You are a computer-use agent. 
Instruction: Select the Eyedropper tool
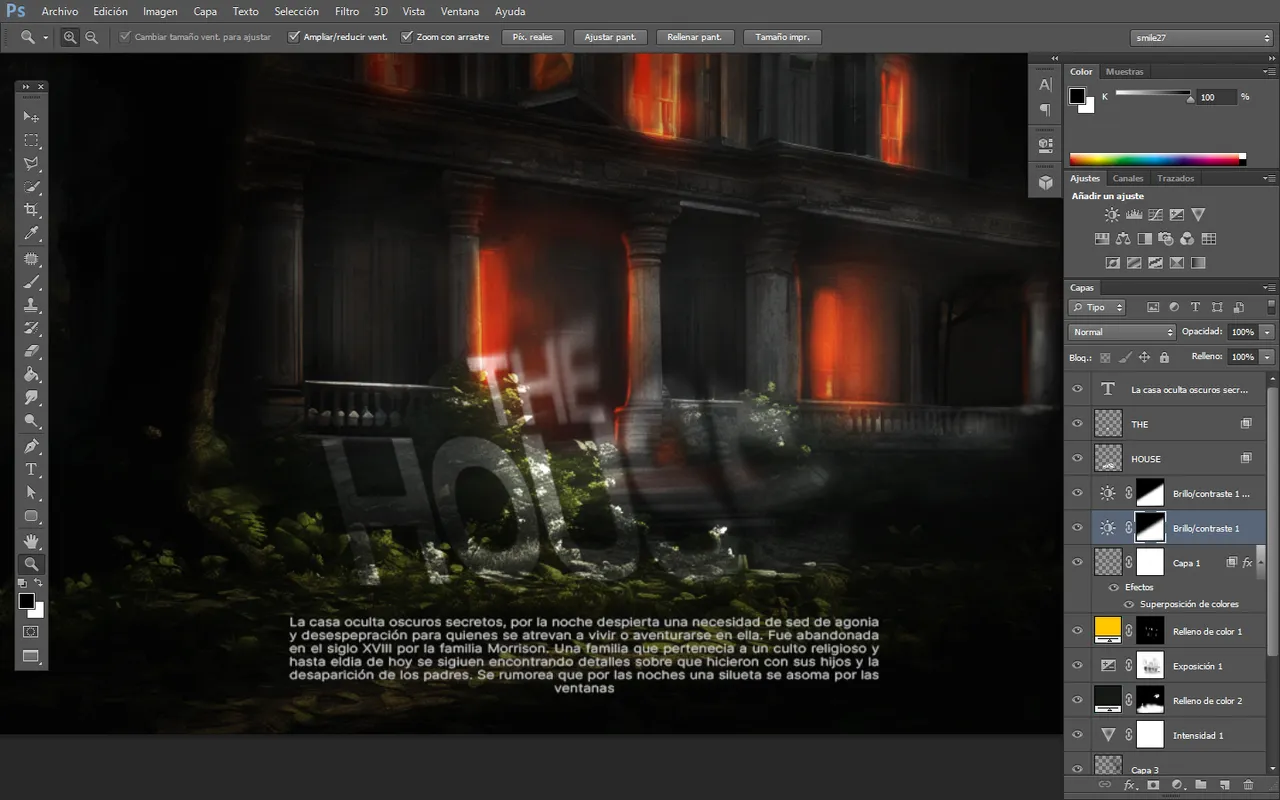coord(31,234)
